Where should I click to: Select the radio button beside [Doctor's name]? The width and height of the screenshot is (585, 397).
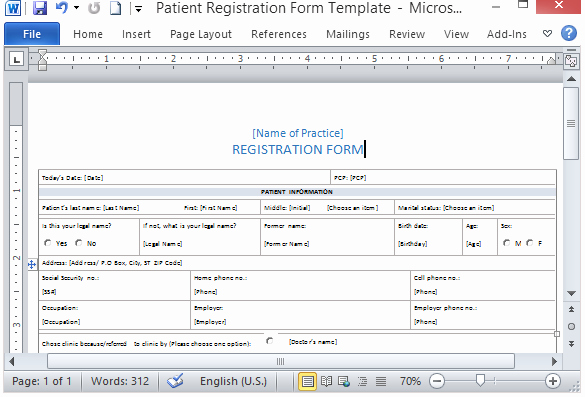269,341
